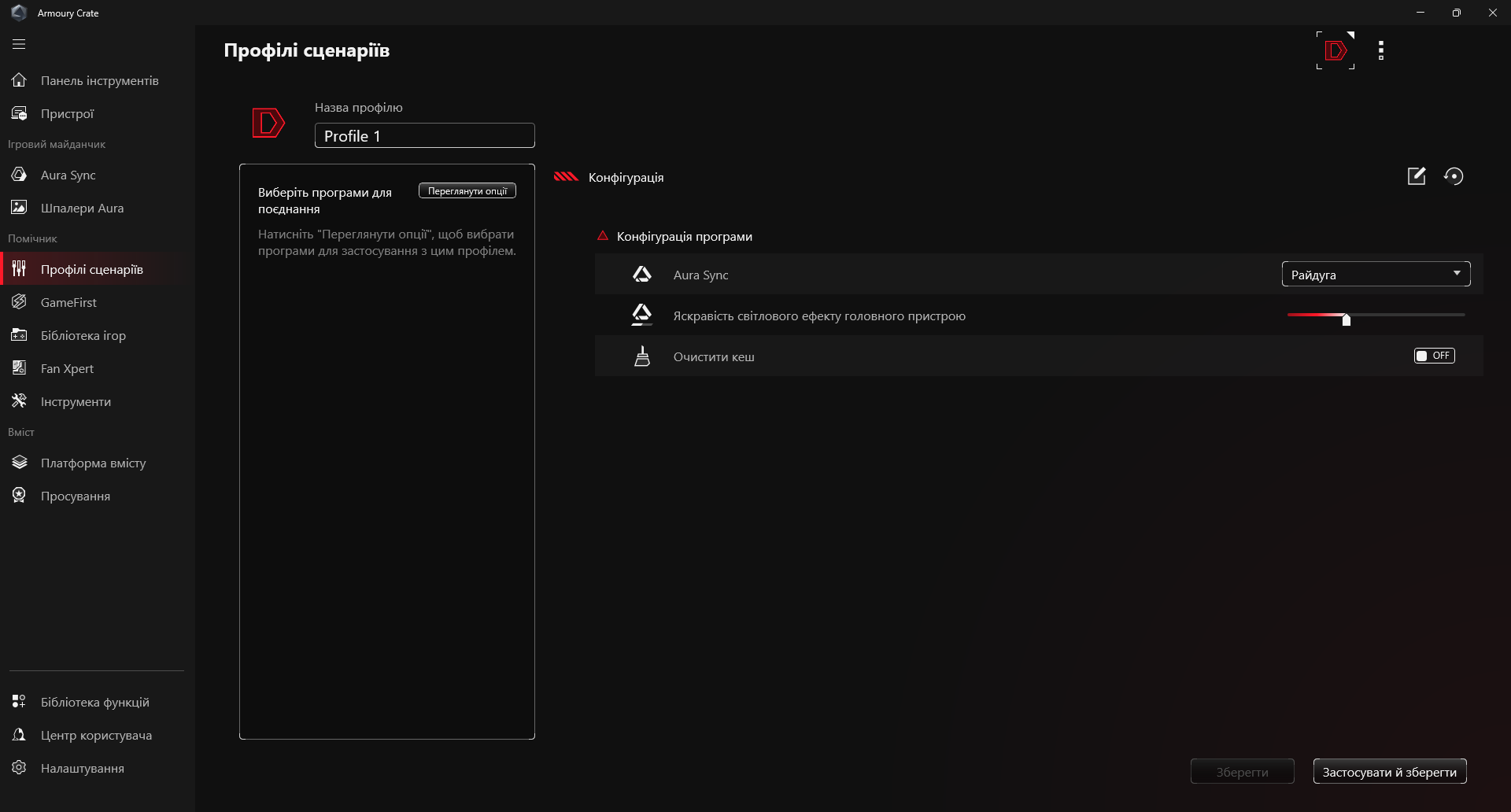Click the profile D icon at top right

tap(1336, 50)
